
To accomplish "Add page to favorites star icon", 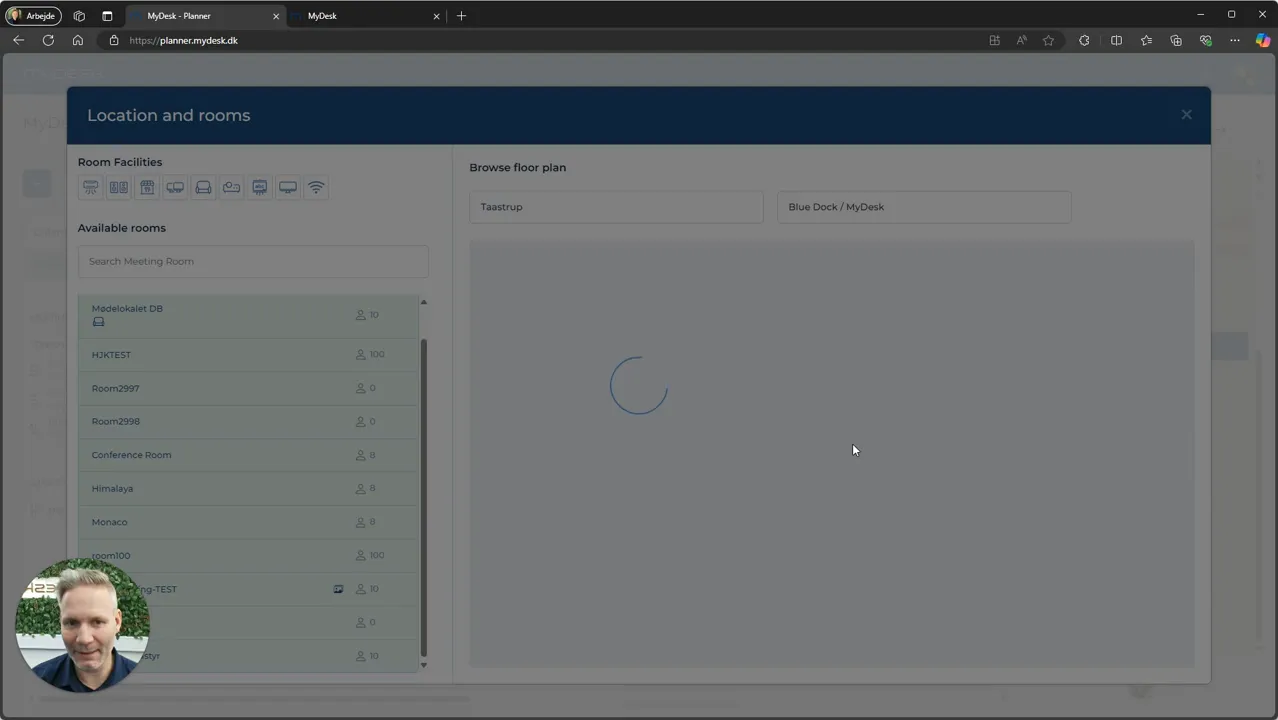I will [x=1048, y=40].
